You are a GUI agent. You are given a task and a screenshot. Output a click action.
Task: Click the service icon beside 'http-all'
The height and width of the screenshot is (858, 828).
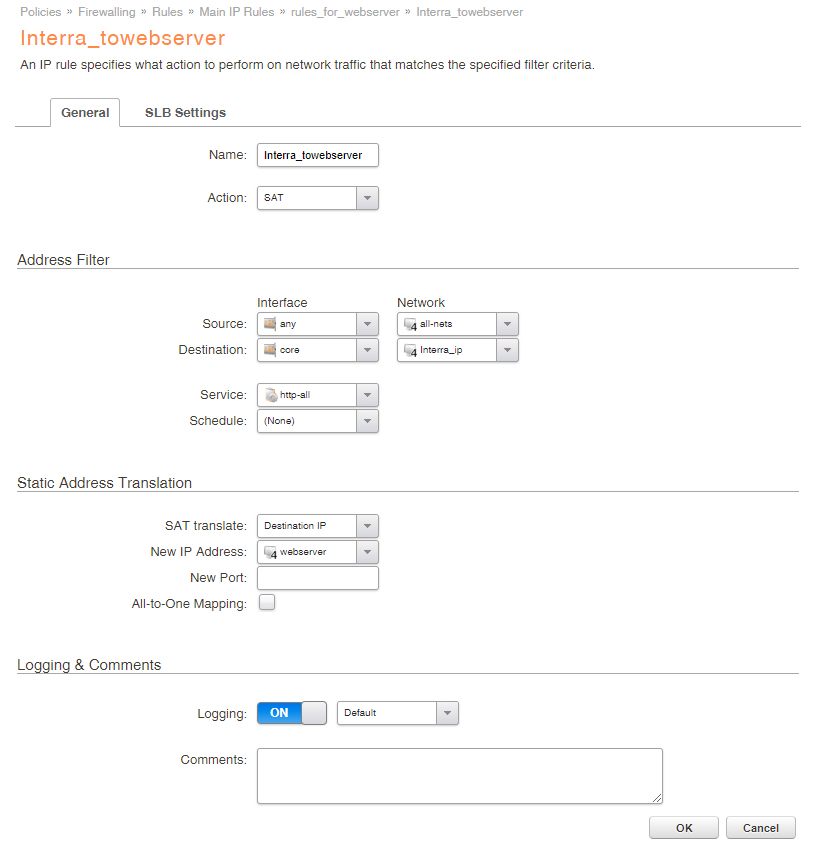(x=271, y=395)
